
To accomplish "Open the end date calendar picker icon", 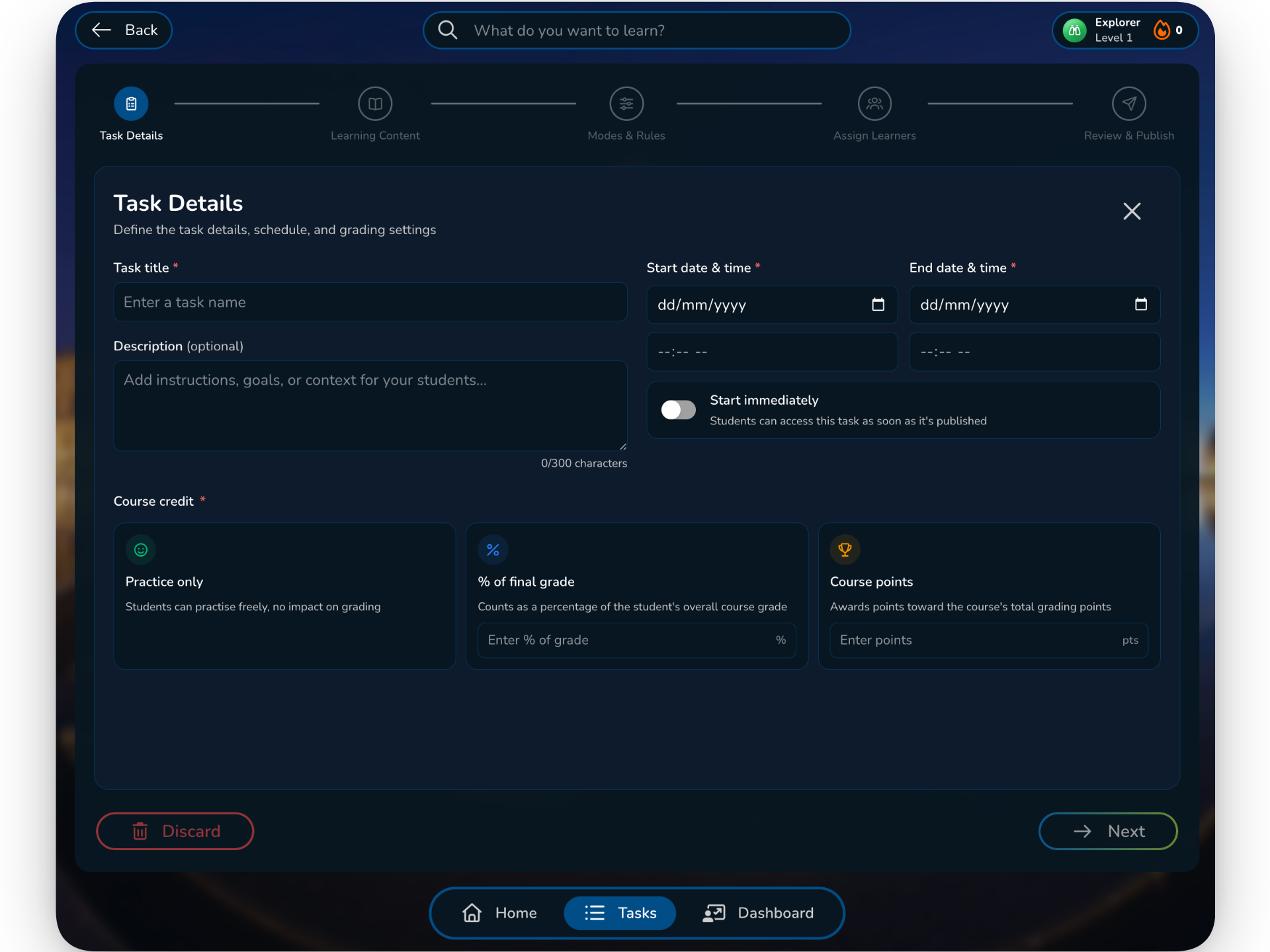I will pos(1140,305).
